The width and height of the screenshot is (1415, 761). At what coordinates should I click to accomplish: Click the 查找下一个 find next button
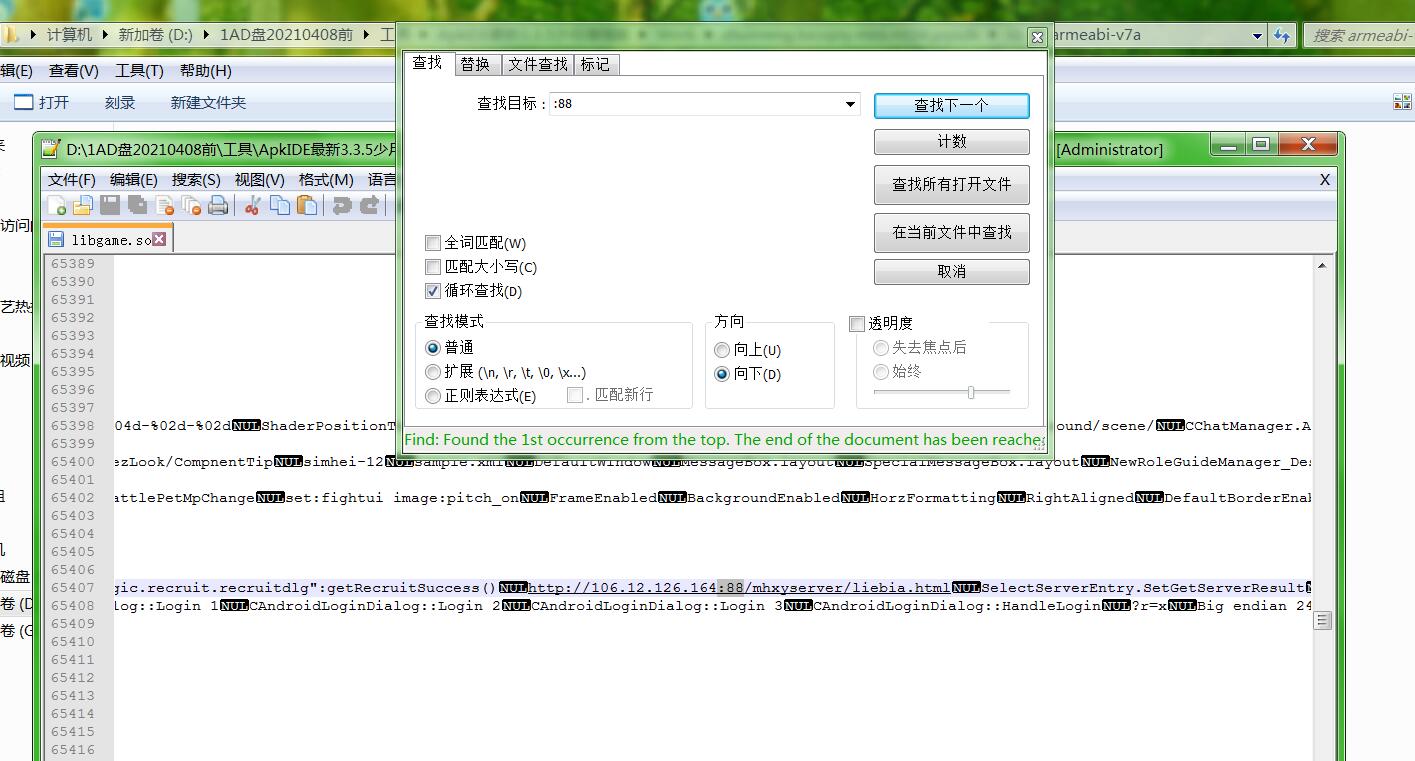[951, 105]
